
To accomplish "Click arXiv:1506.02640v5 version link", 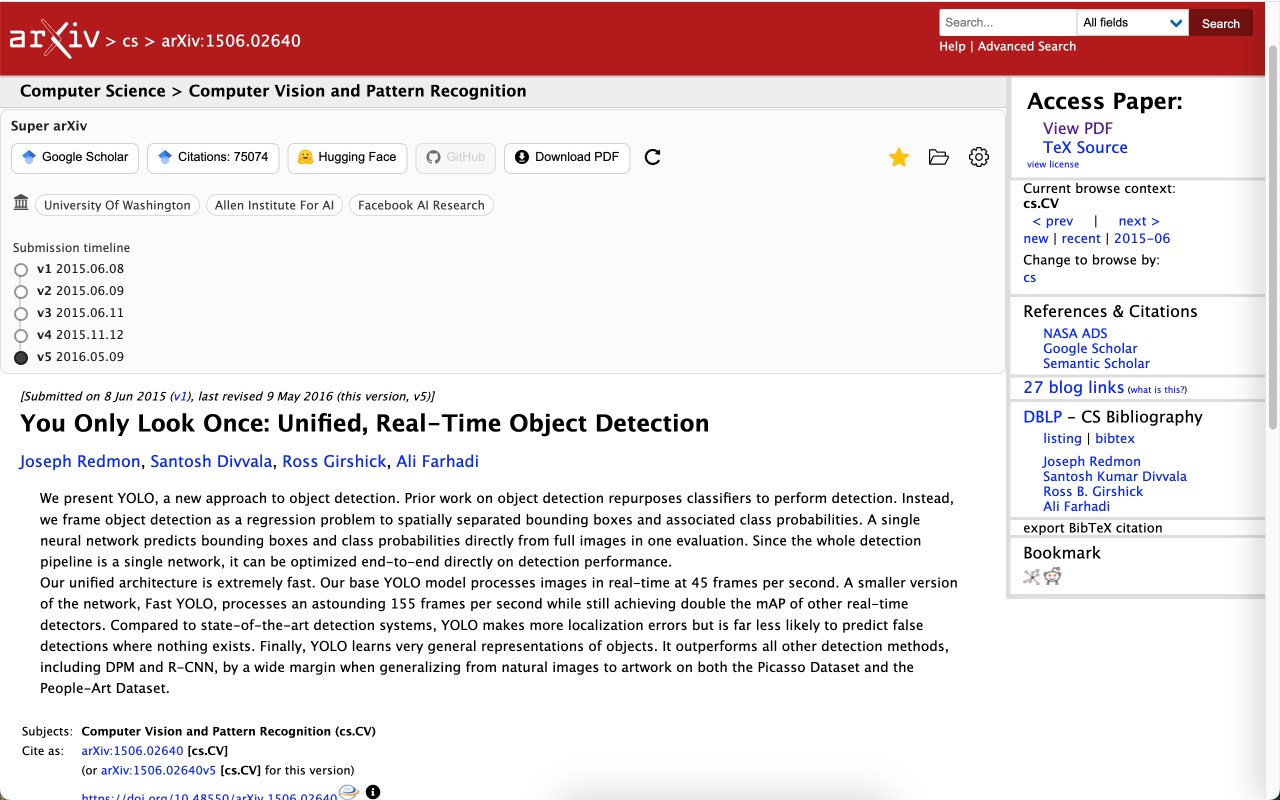I will [x=158, y=770].
